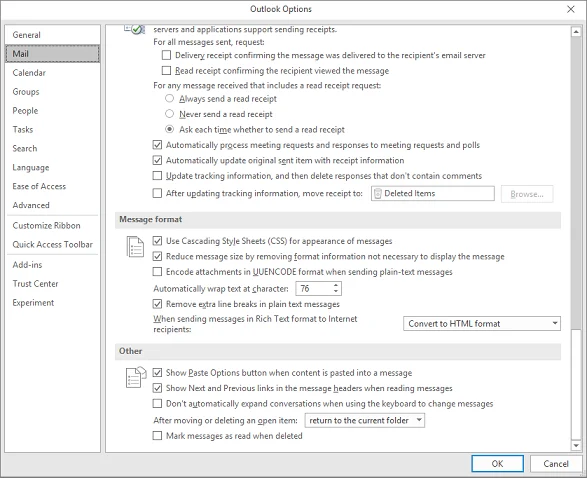The width and height of the screenshot is (587, 478).
Task: Open Search options category
Action: click(53, 148)
